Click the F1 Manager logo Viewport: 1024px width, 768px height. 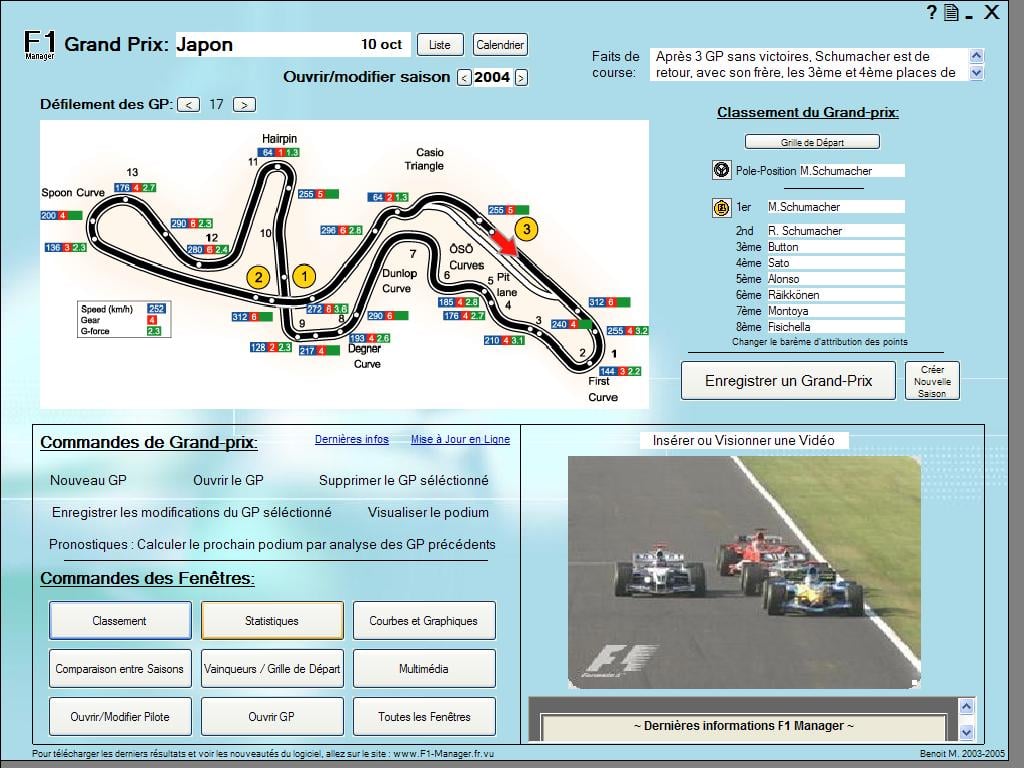point(40,45)
